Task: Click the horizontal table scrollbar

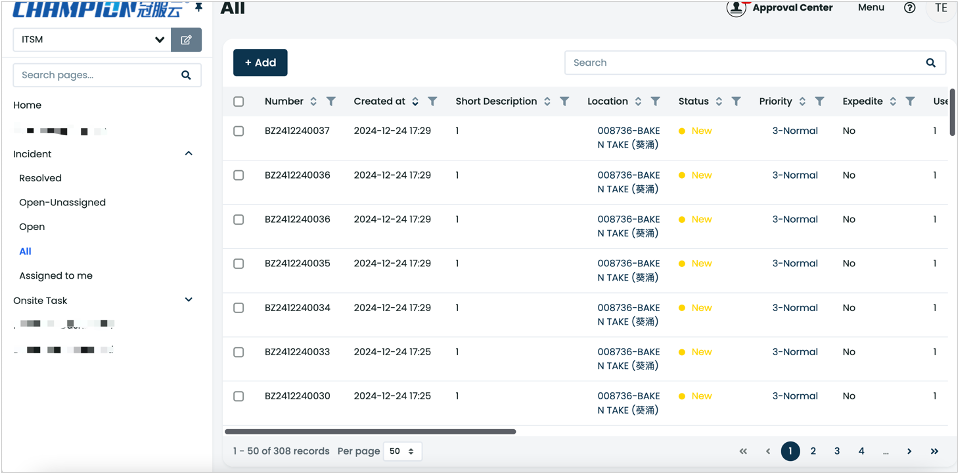Action: click(370, 431)
